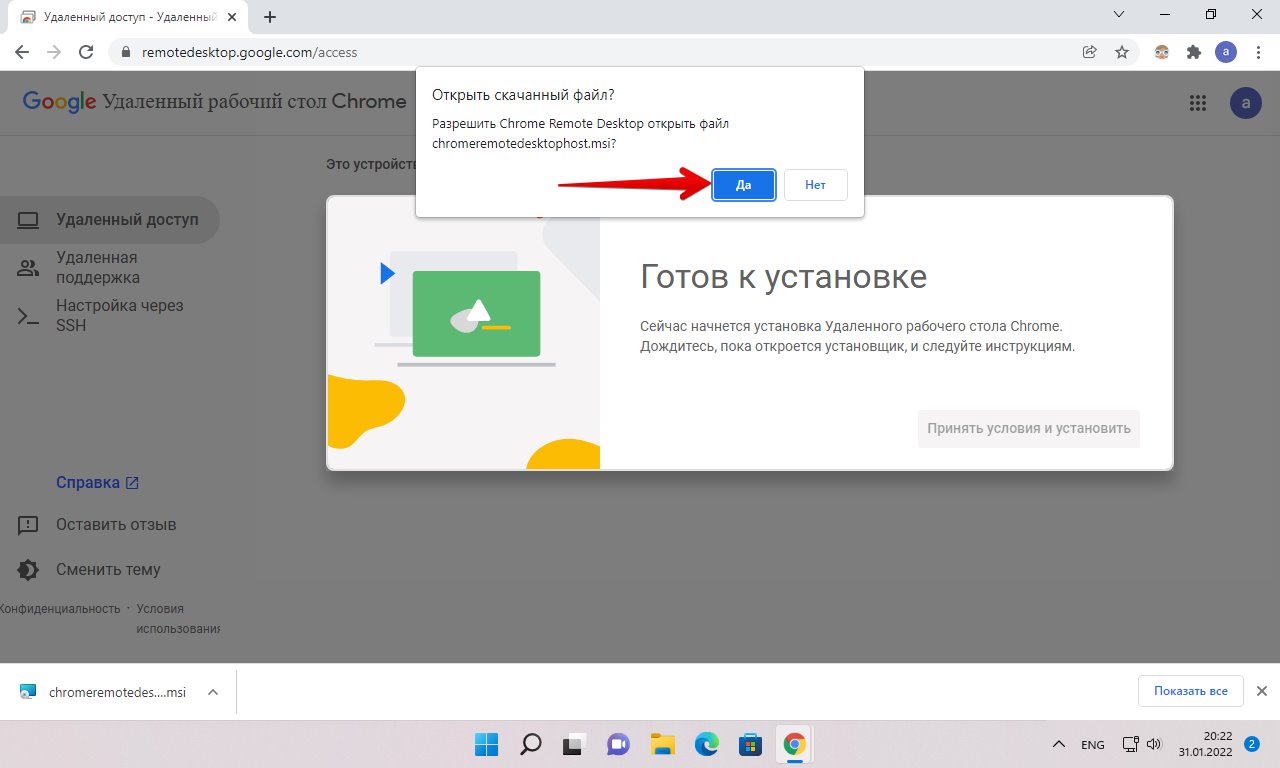Click the Нет button in the dialog
The height and width of the screenshot is (768, 1280).
coord(815,185)
